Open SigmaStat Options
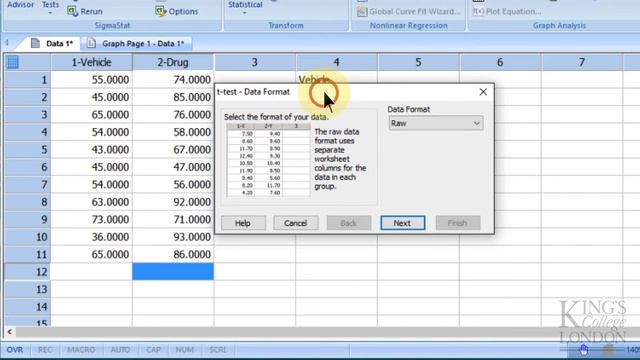 coord(176,11)
